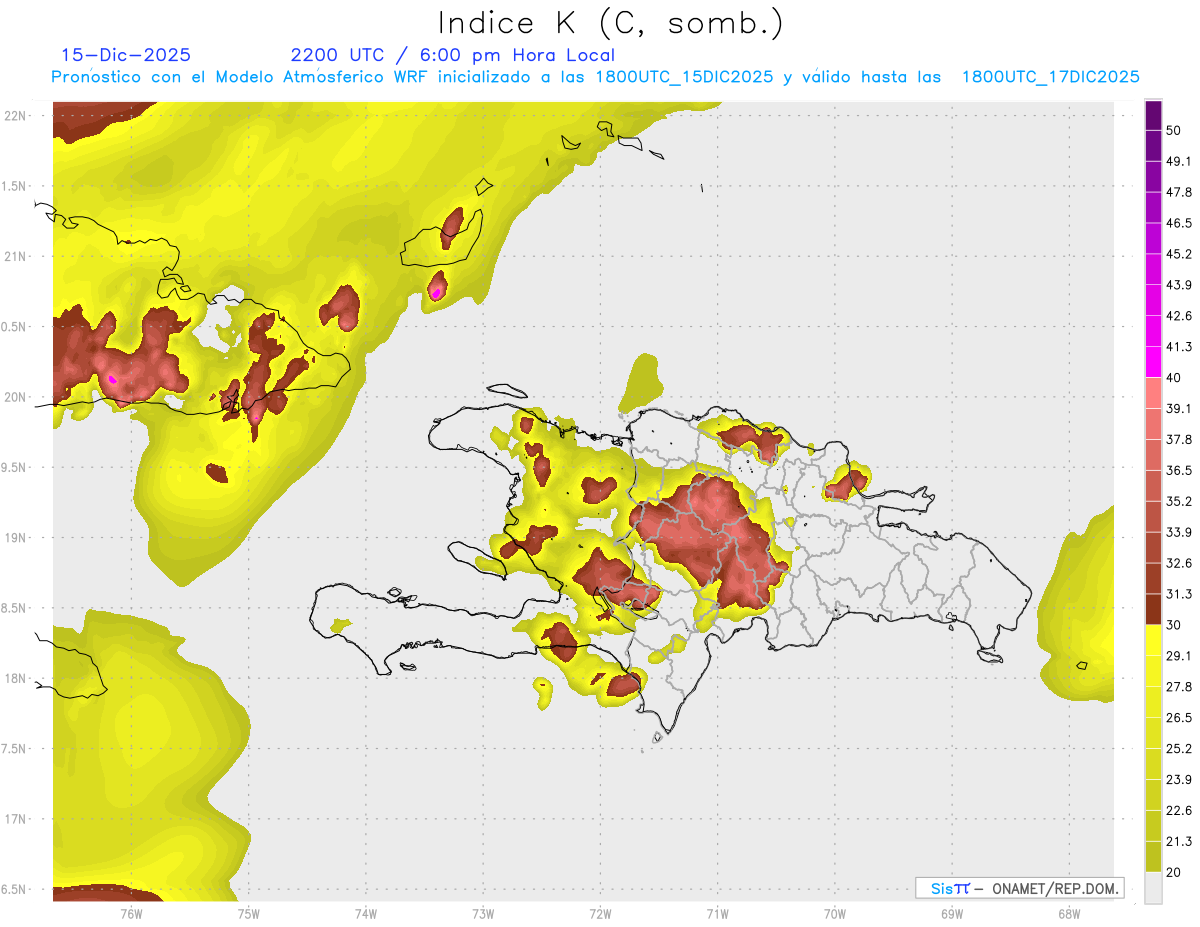Viewport: 1200px width, 927px height.
Task: Click the color bar value "39.1"
Action: [x=1179, y=408]
